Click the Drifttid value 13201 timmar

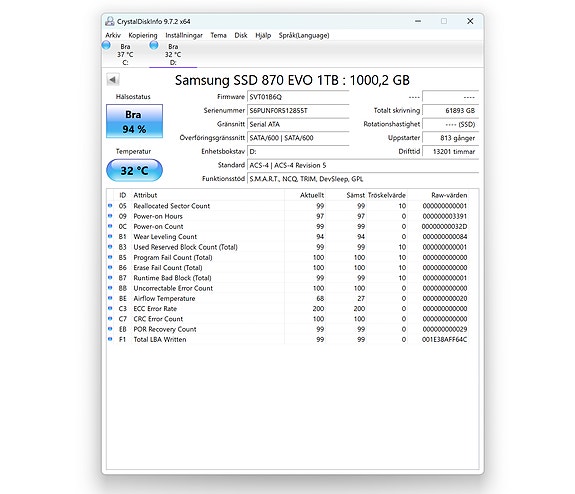pos(450,151)
